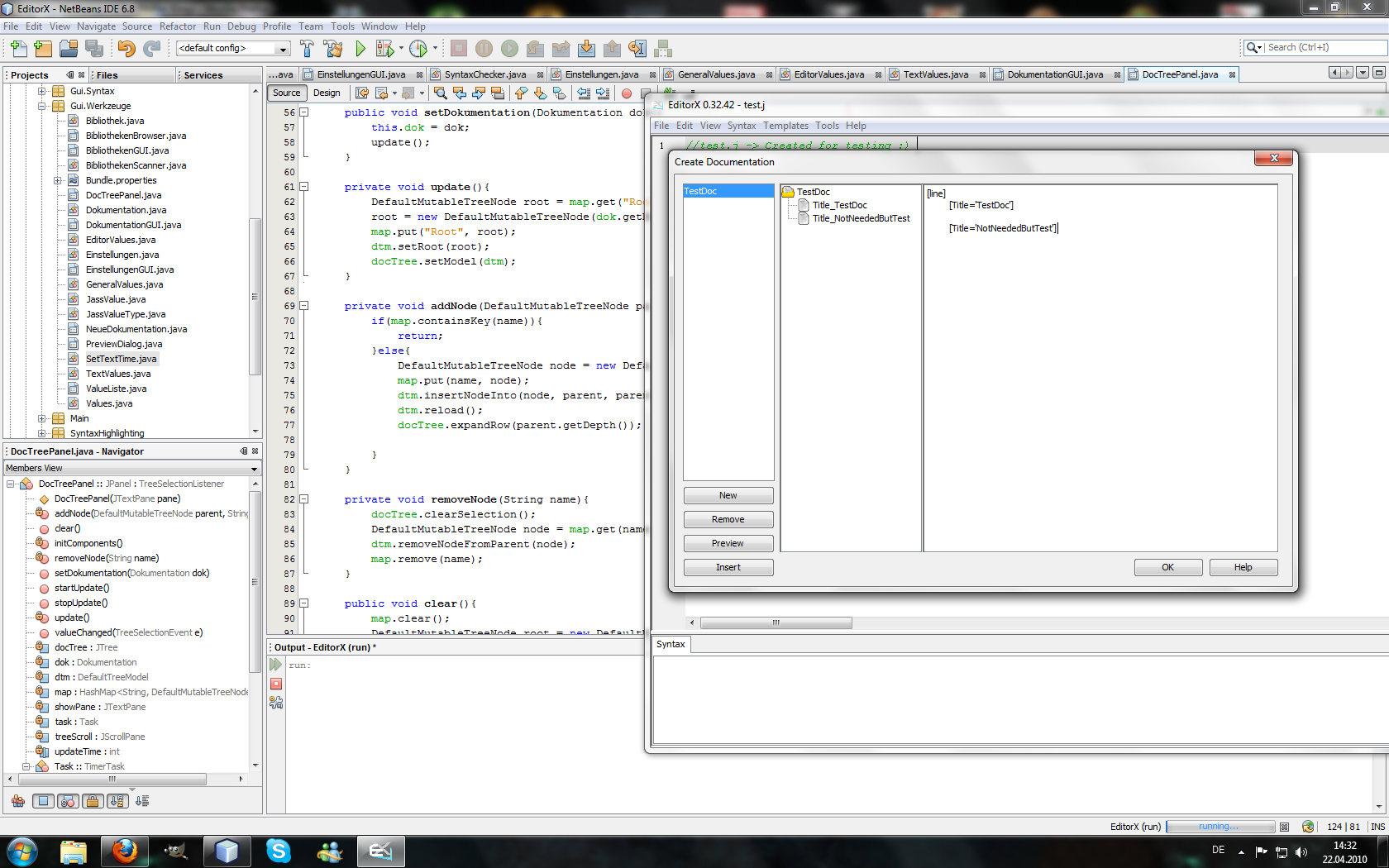Select Title_NotNeededButTest in documentation tree
Viewport: 1389px width, 868px height.
[x=861, y=218]
